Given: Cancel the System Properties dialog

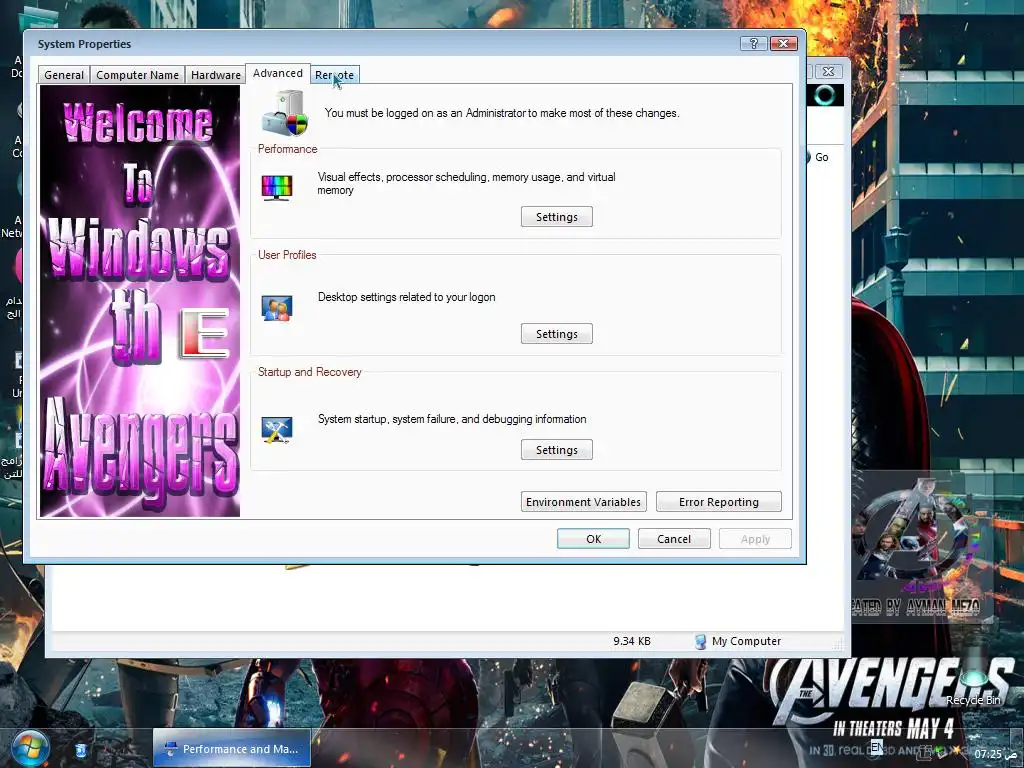Looking at the screenshot, I should 674,539.
